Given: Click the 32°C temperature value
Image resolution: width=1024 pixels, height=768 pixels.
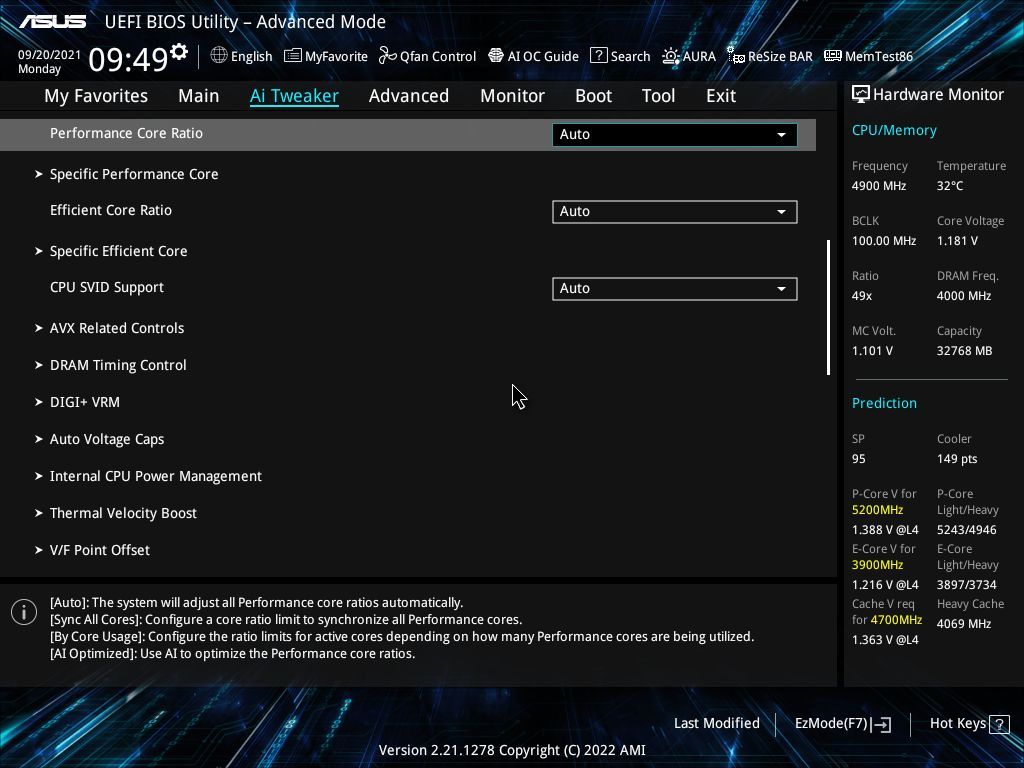Looking at the screenshot, I should [x=950, y=186].
